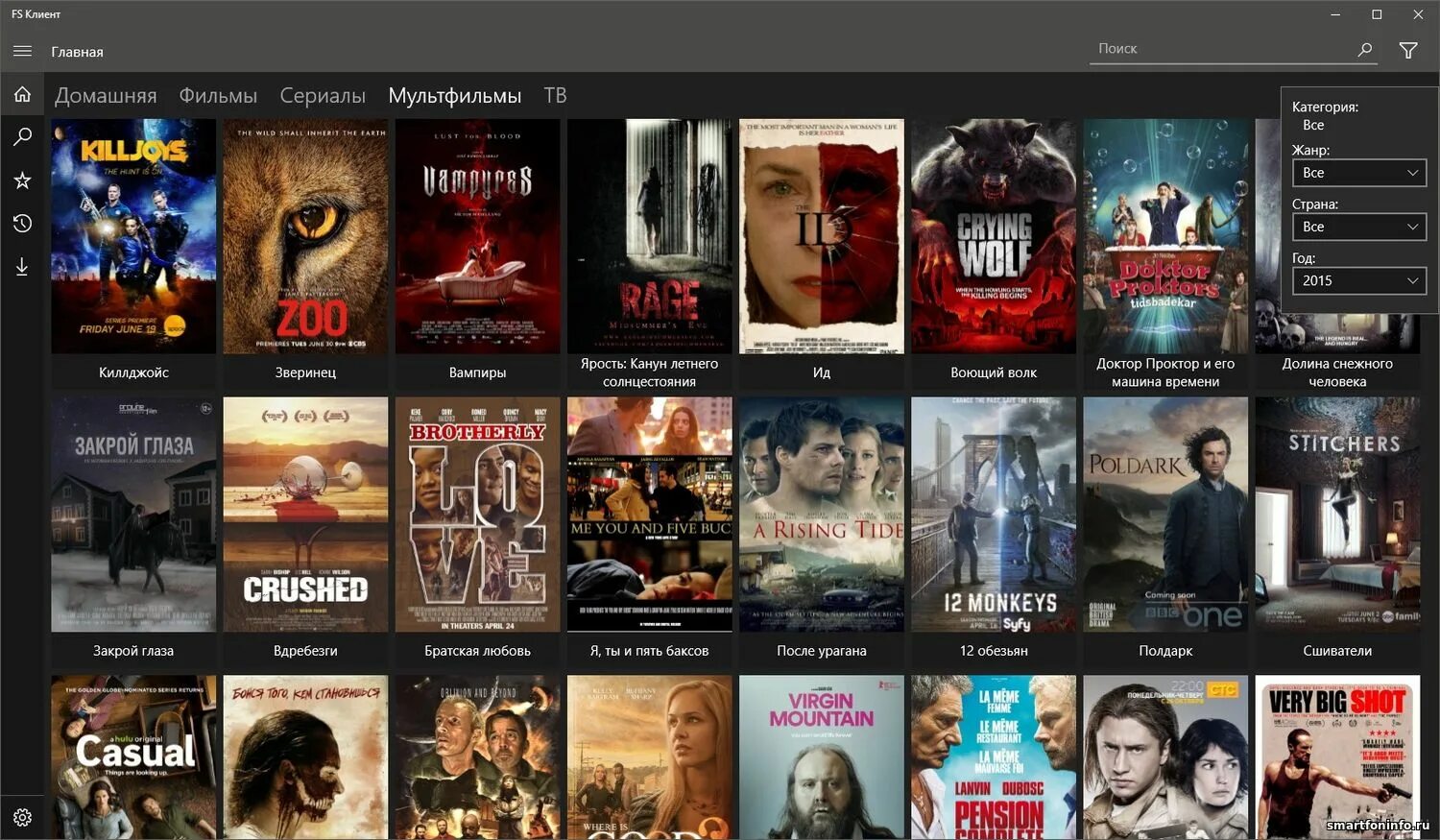Click the Главная page heading
Screen dimensions: 1440x840
tap(77, 52)
